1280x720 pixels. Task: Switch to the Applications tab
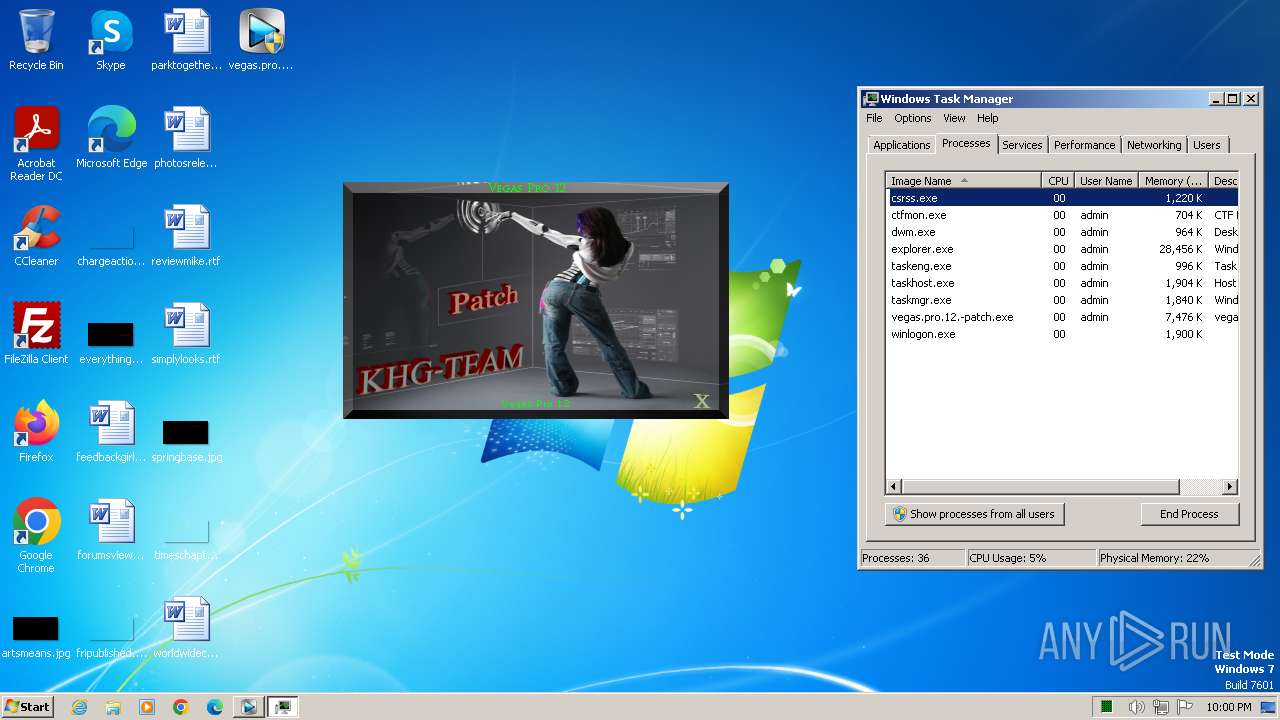coord(901,145)
